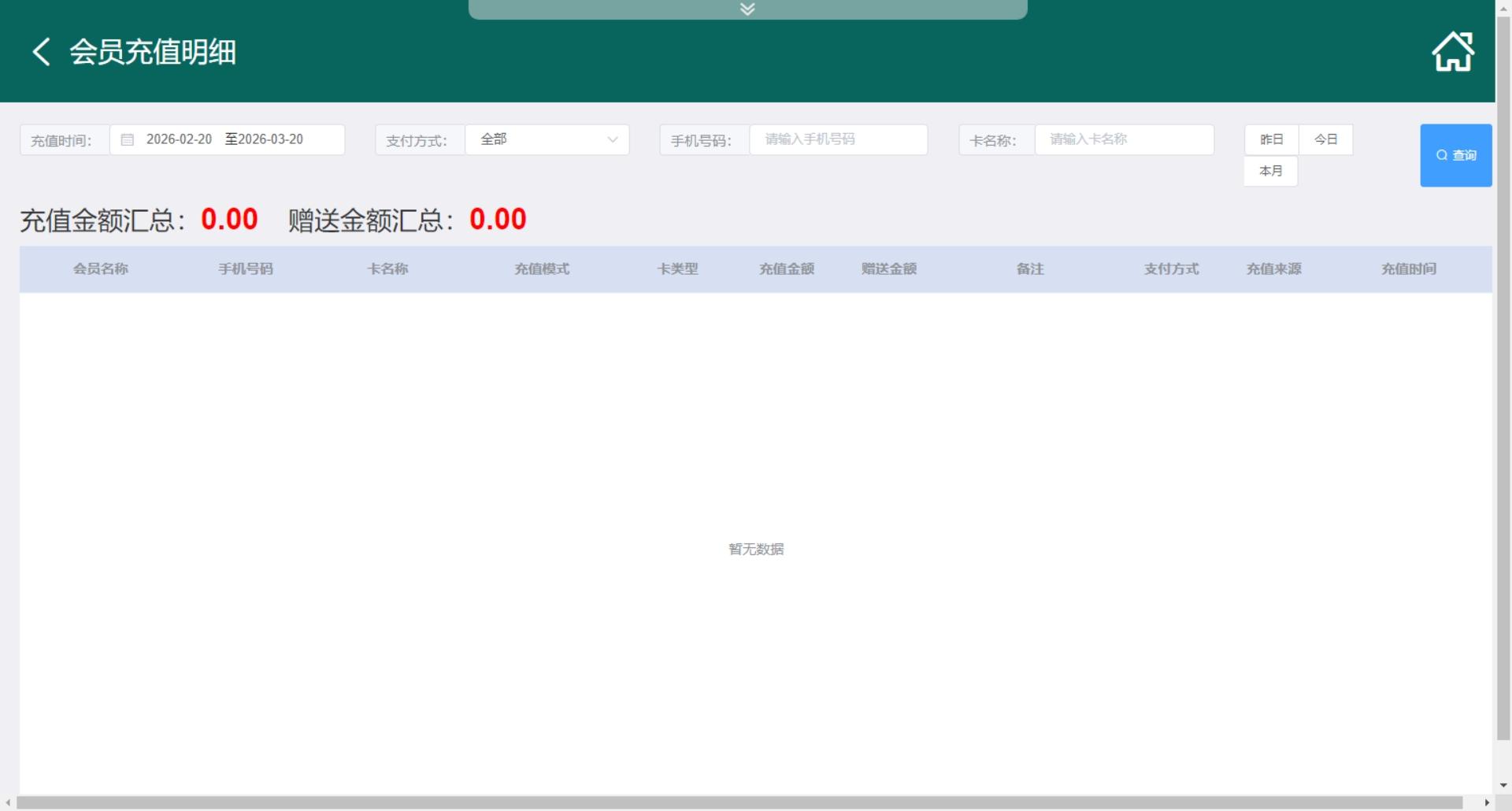Open the 支付方式 dropdown showing 全部
This screenshot has height=811, width=1512.
pyautogui.click(x=547, y=139)
